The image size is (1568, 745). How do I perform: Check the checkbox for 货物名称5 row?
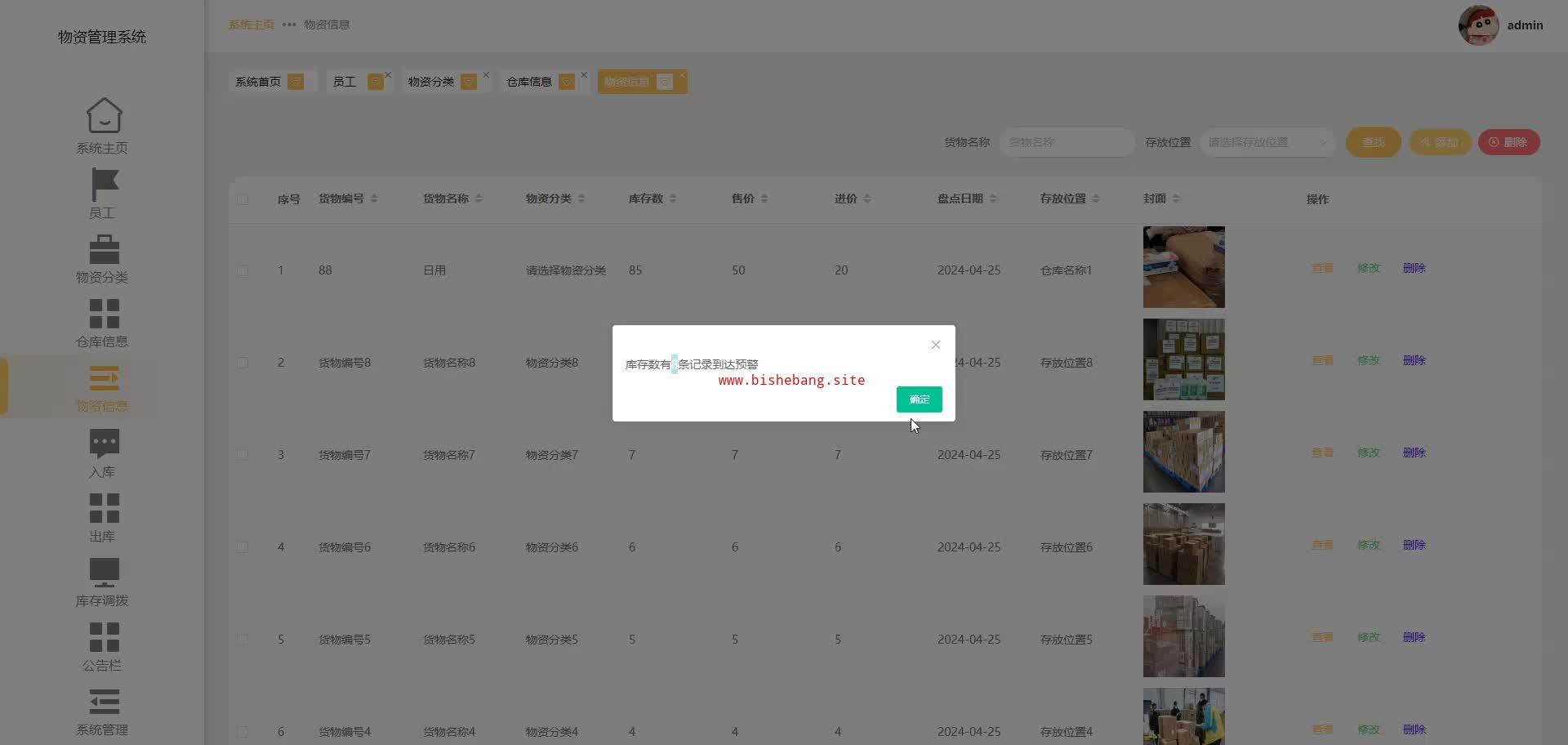[243, 640]
